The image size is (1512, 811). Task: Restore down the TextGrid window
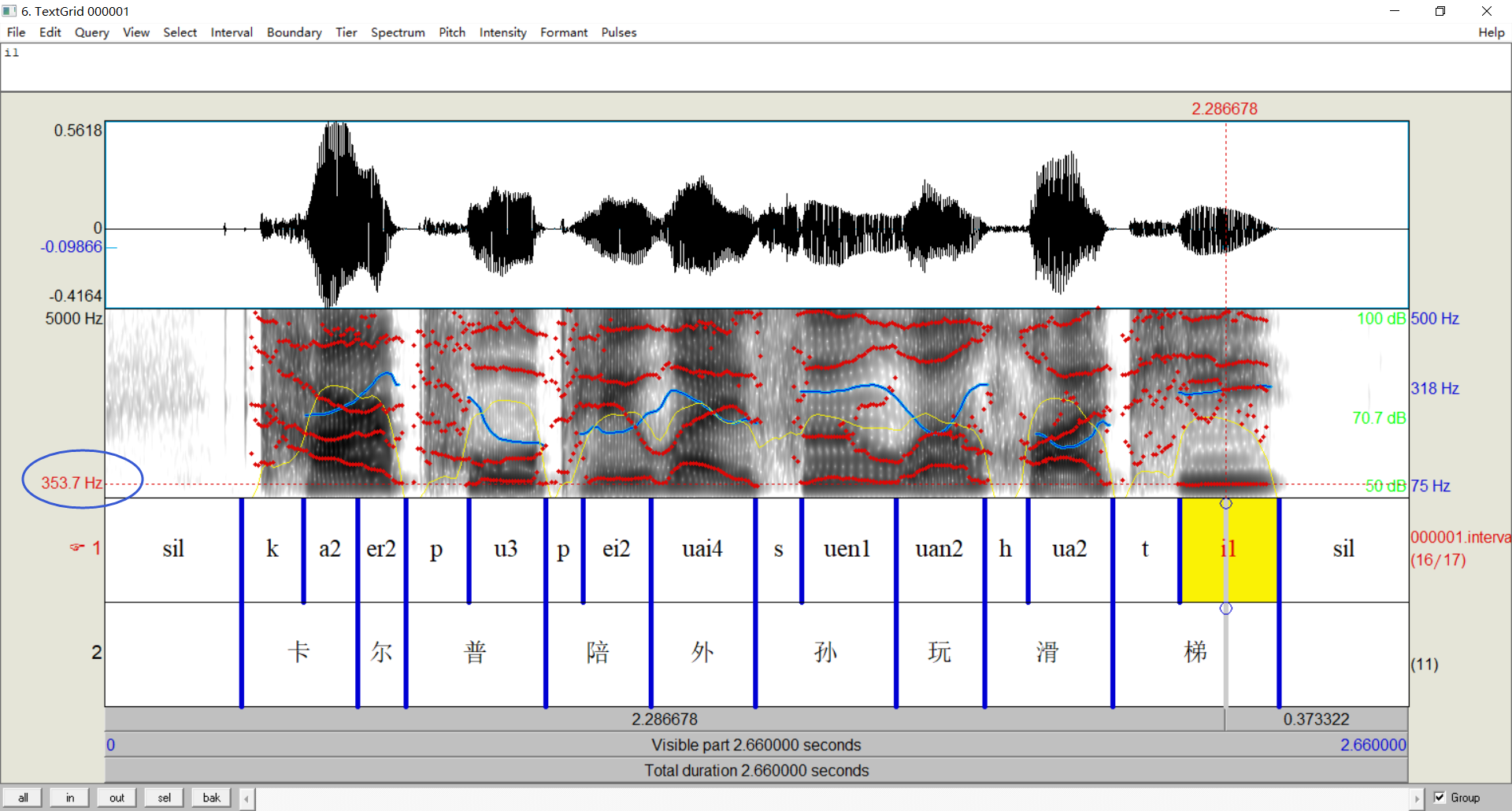pos(1440,11)
